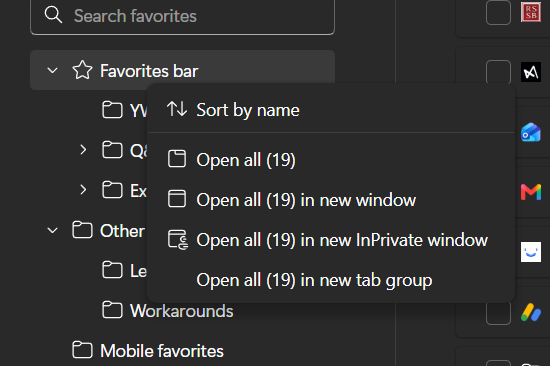Expand the Ex folder chevron
This screenshot has height=366, width=550.
[83, 190]
